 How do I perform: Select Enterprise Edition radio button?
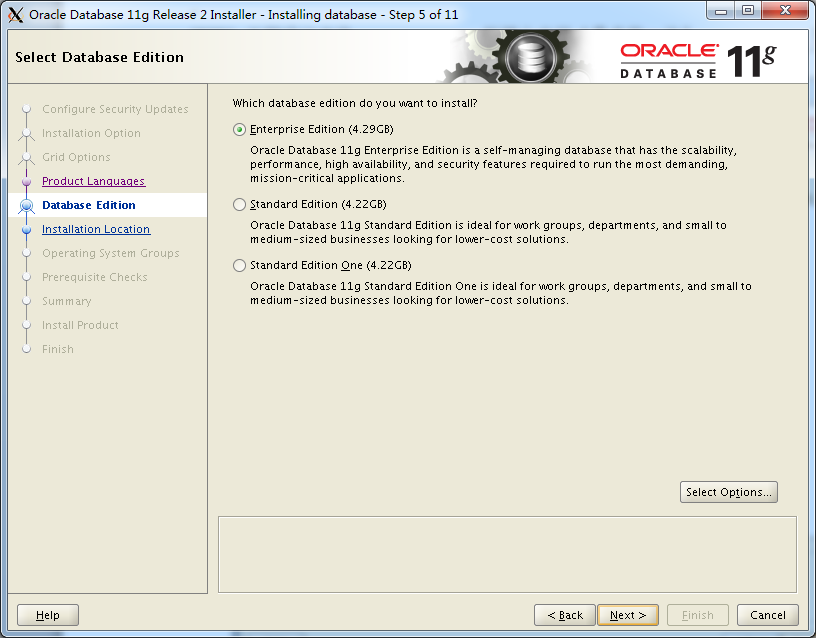pyautogui.click(x=239, y=130)
